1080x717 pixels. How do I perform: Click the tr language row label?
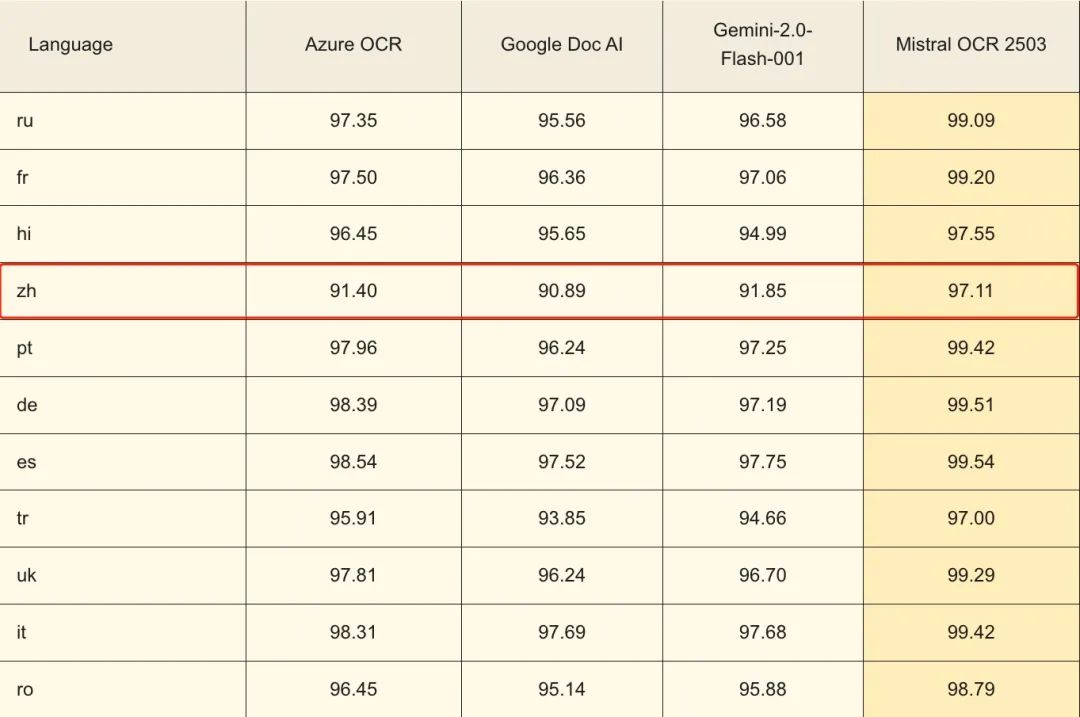point(22,518)
